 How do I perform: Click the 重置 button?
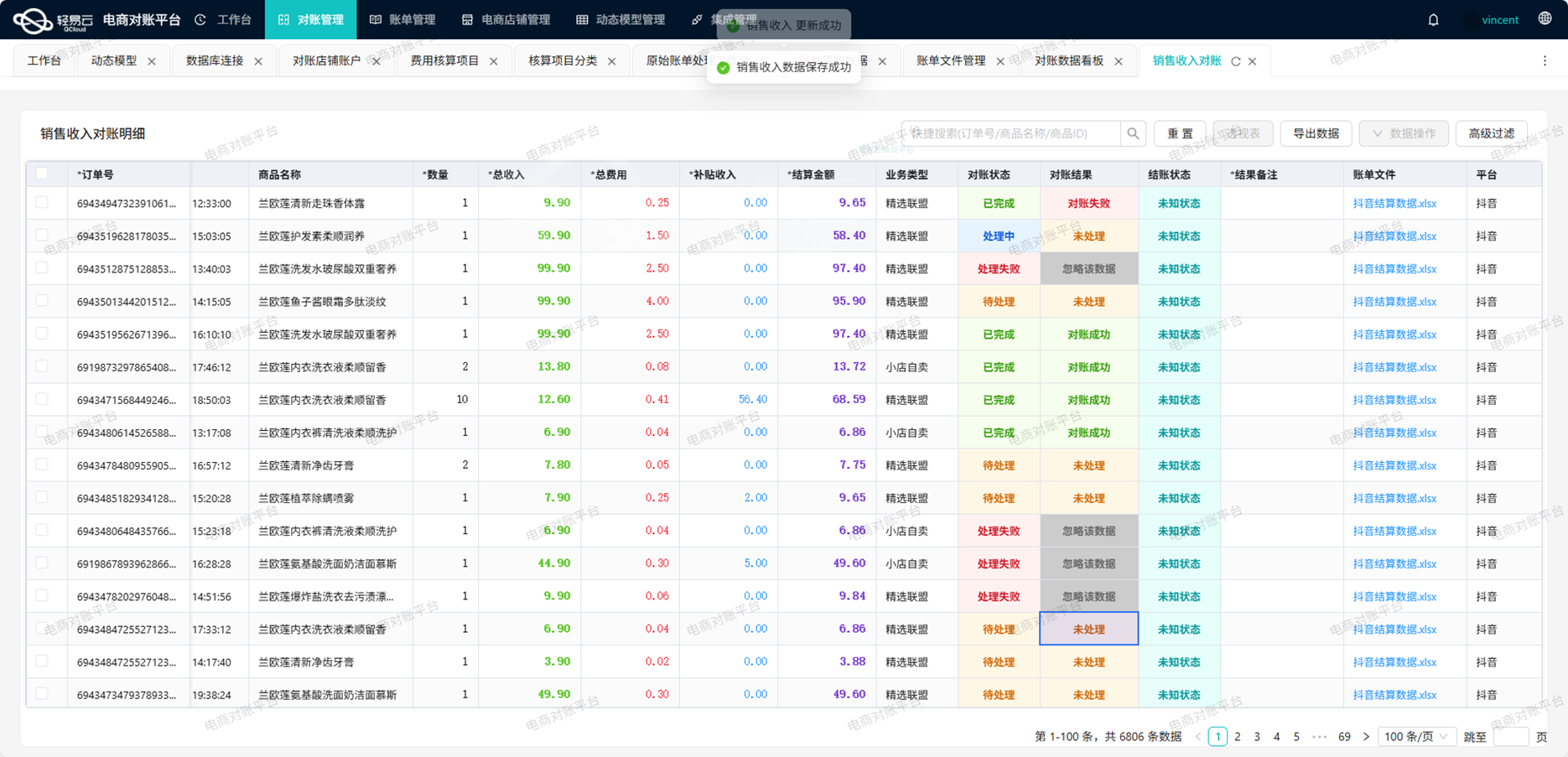pyautogui.click(x=1180, y=133)
